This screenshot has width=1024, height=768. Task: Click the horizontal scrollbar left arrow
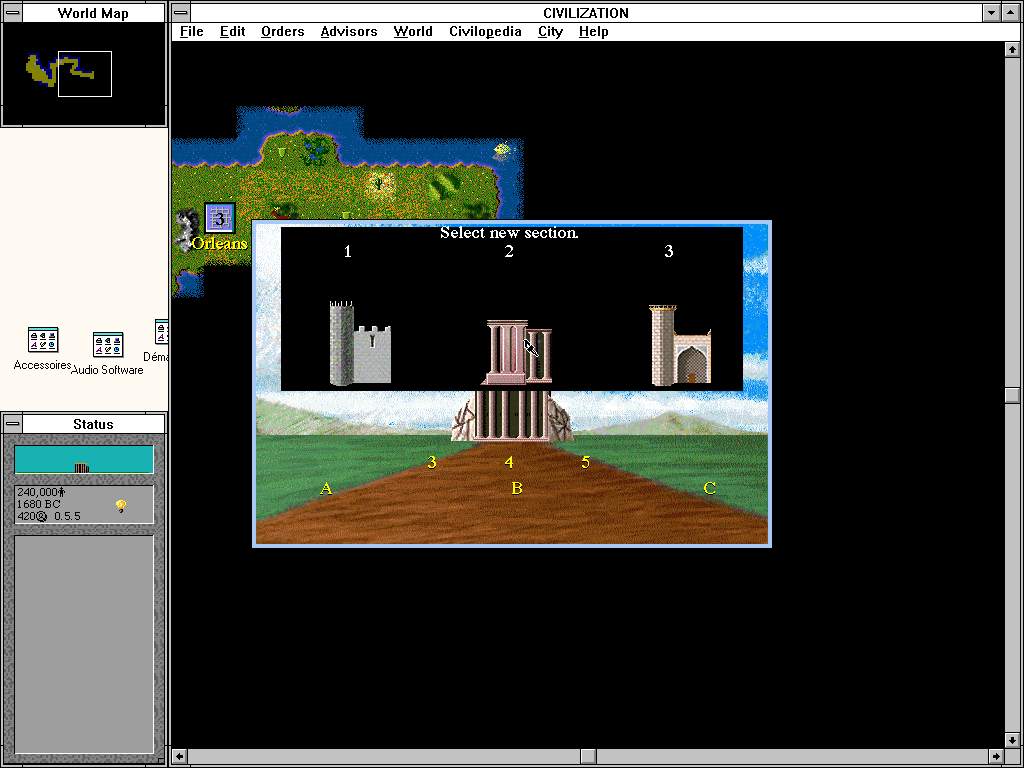(x=180, y=757)
